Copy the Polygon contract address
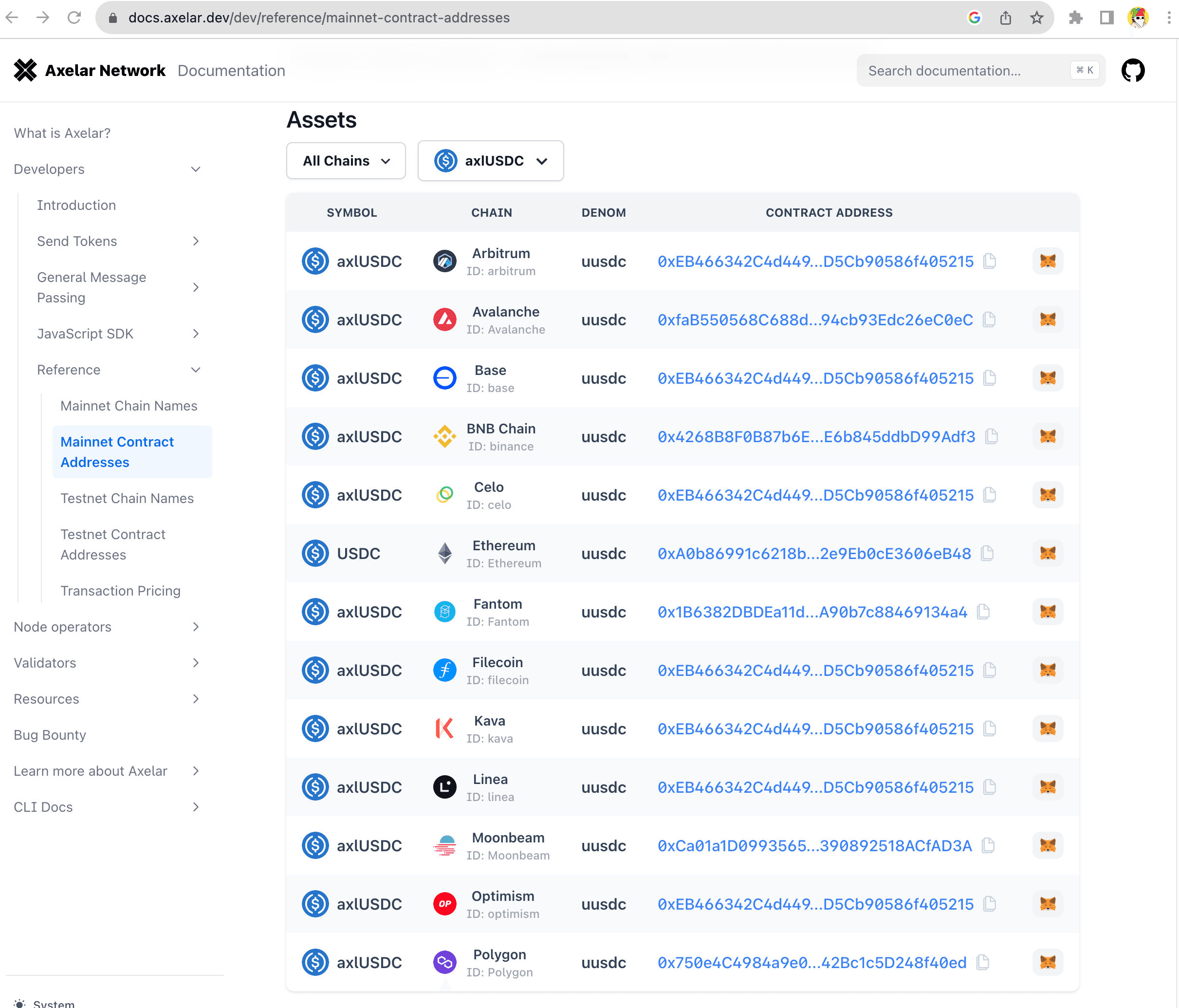Viewport: 1179px width, 1008px height. [x=983, y=962]
